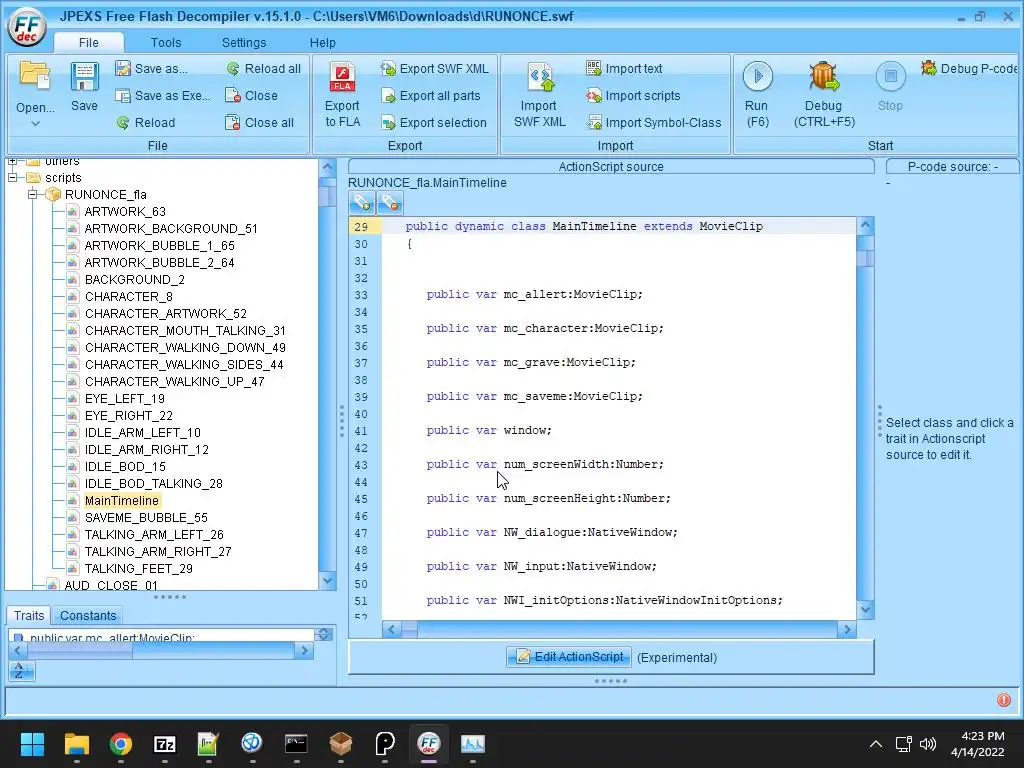Select CHARACTER_MOUTH_TALKING_31 script
1024x768 pixels.
click(x=185, y=330)
